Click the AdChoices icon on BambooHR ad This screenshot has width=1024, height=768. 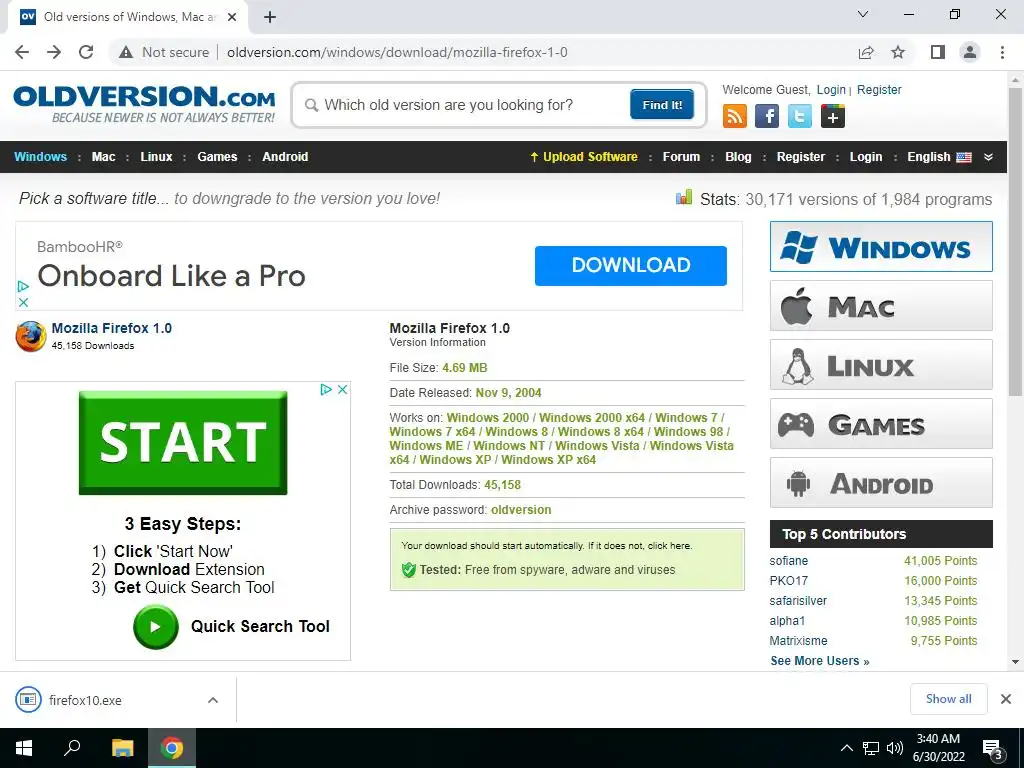(x=24, y=286)
